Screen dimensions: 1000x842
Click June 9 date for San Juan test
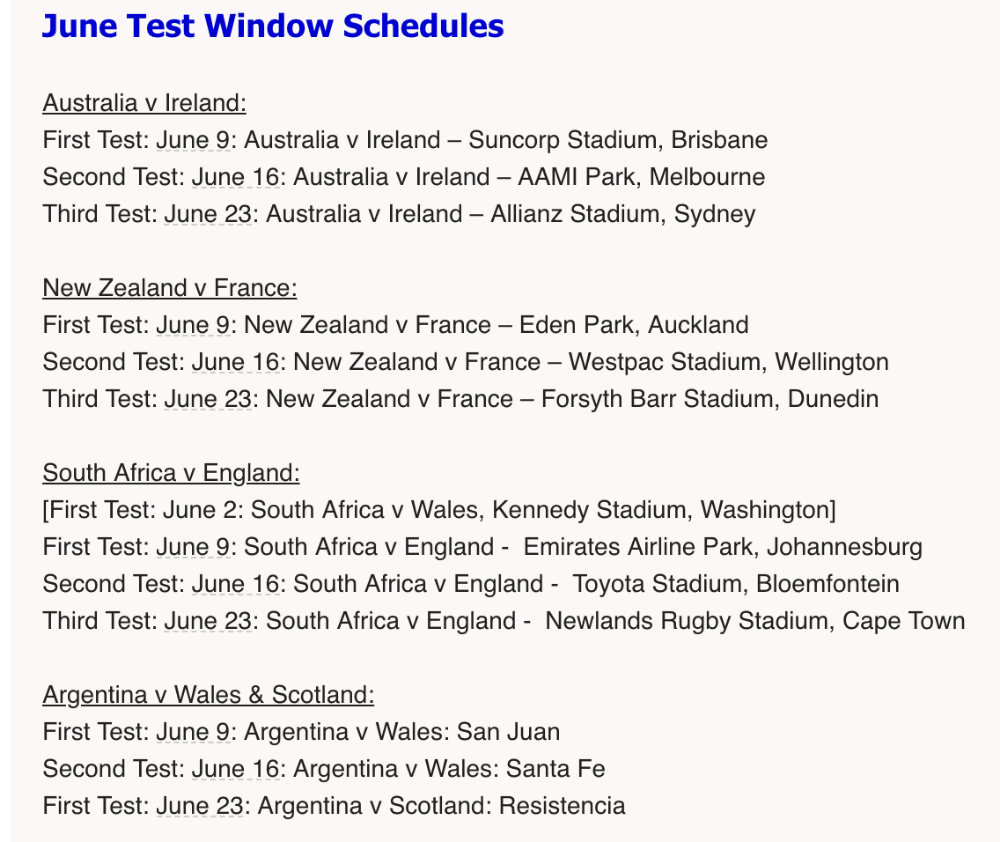click(193, 732)
